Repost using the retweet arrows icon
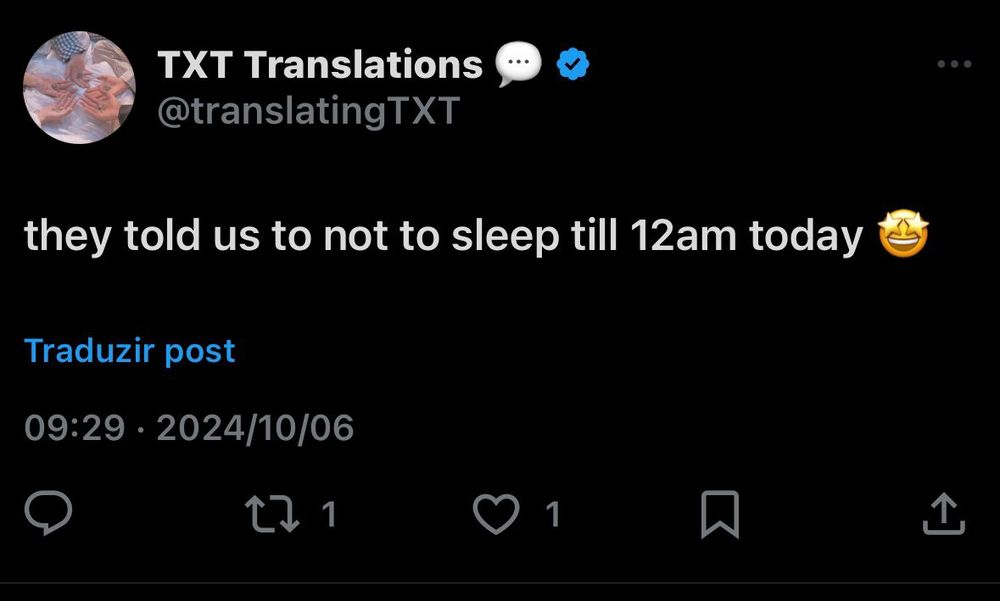The height and width of the screenshot is (601, 1000). (x=270, y=514)
